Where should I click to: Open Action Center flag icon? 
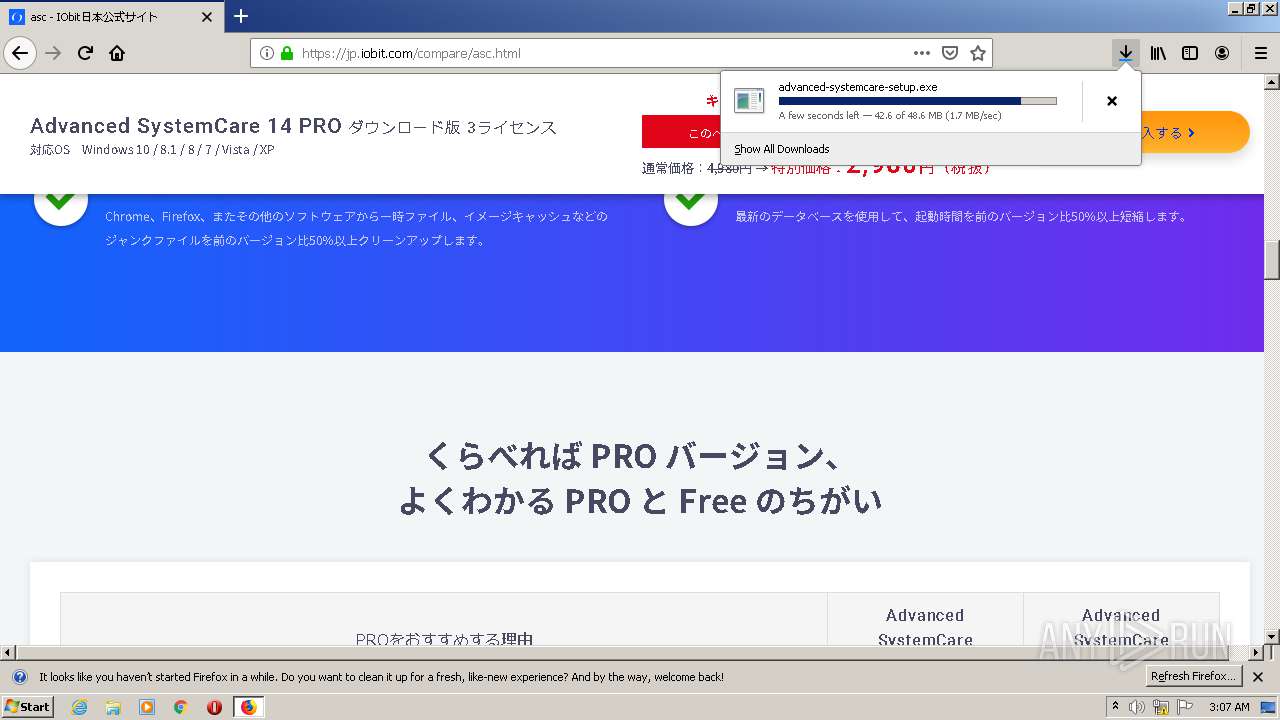(1184, 707)
